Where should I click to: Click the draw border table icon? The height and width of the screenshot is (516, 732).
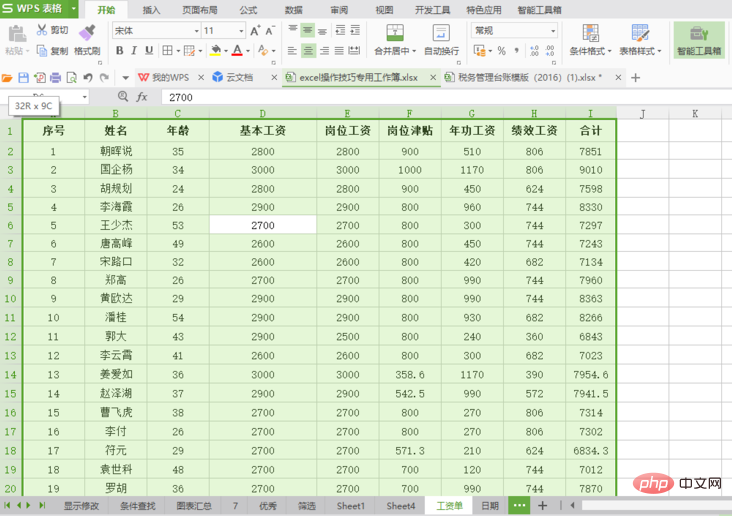click(189, 50)
